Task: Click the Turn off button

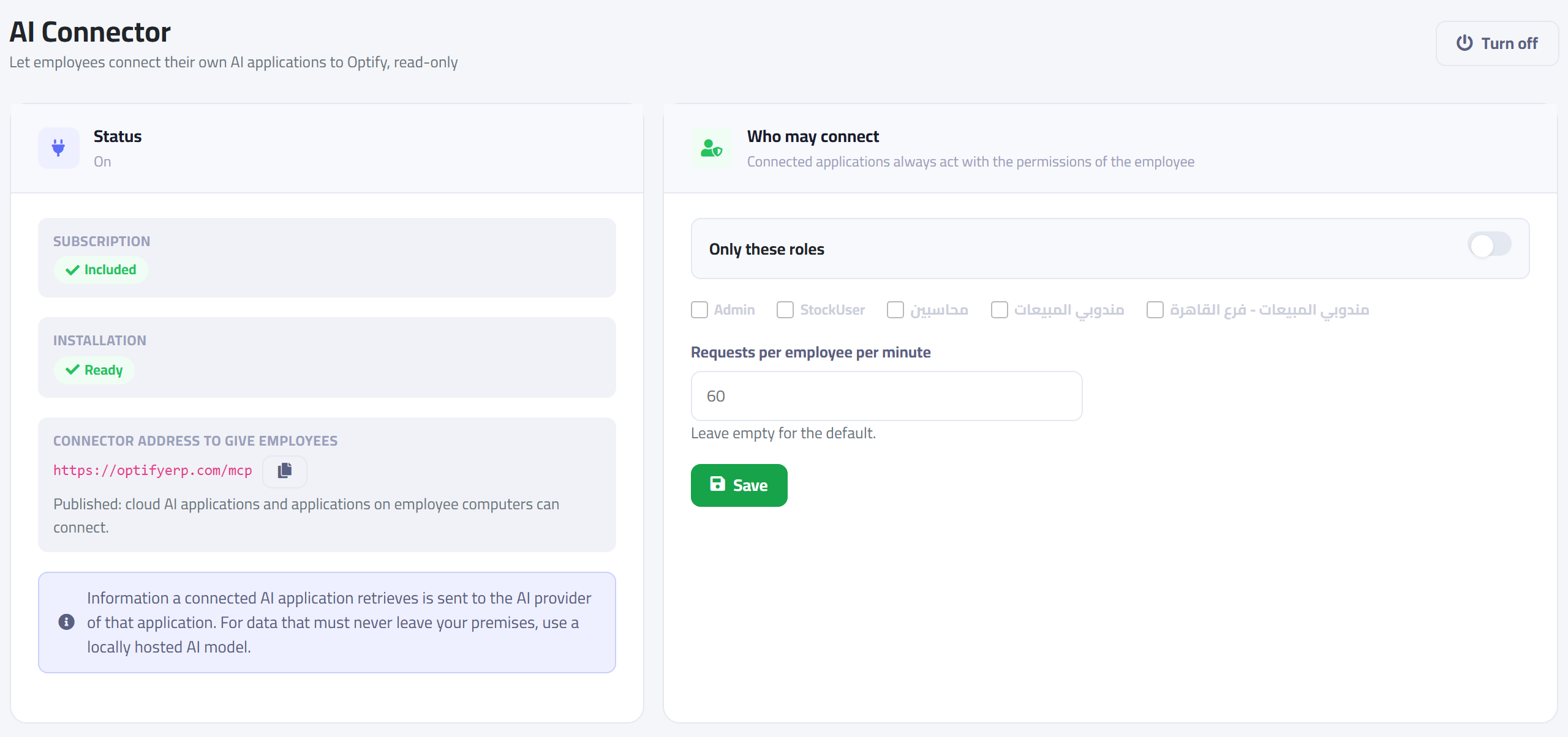Action: (x=1497, y=43)
